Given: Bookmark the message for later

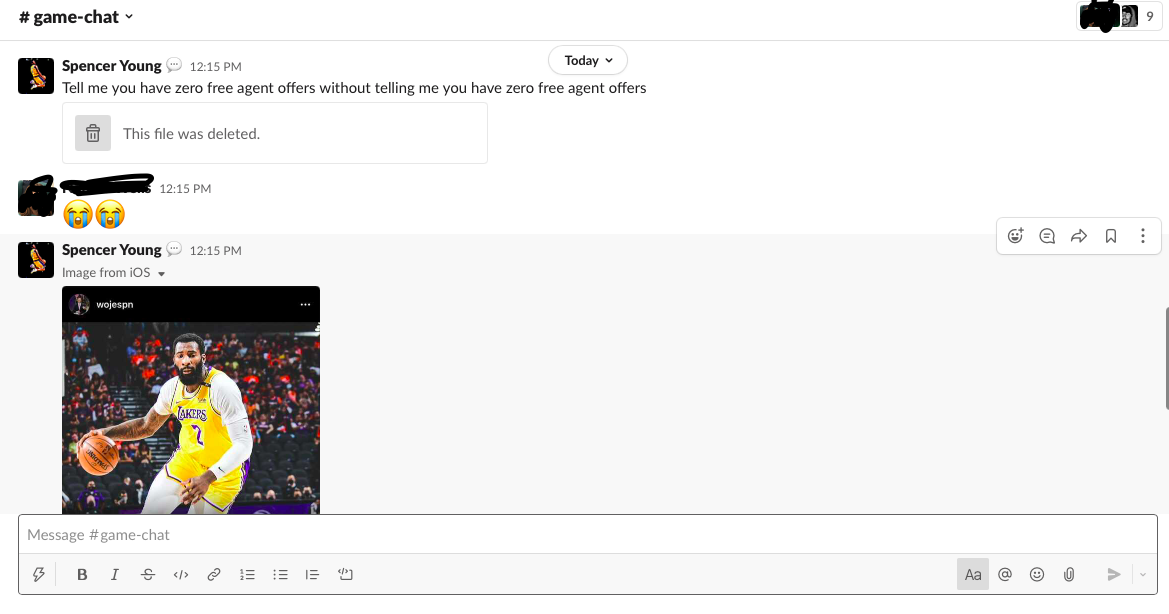Looking at the screenshot, I should point(1111,236).
